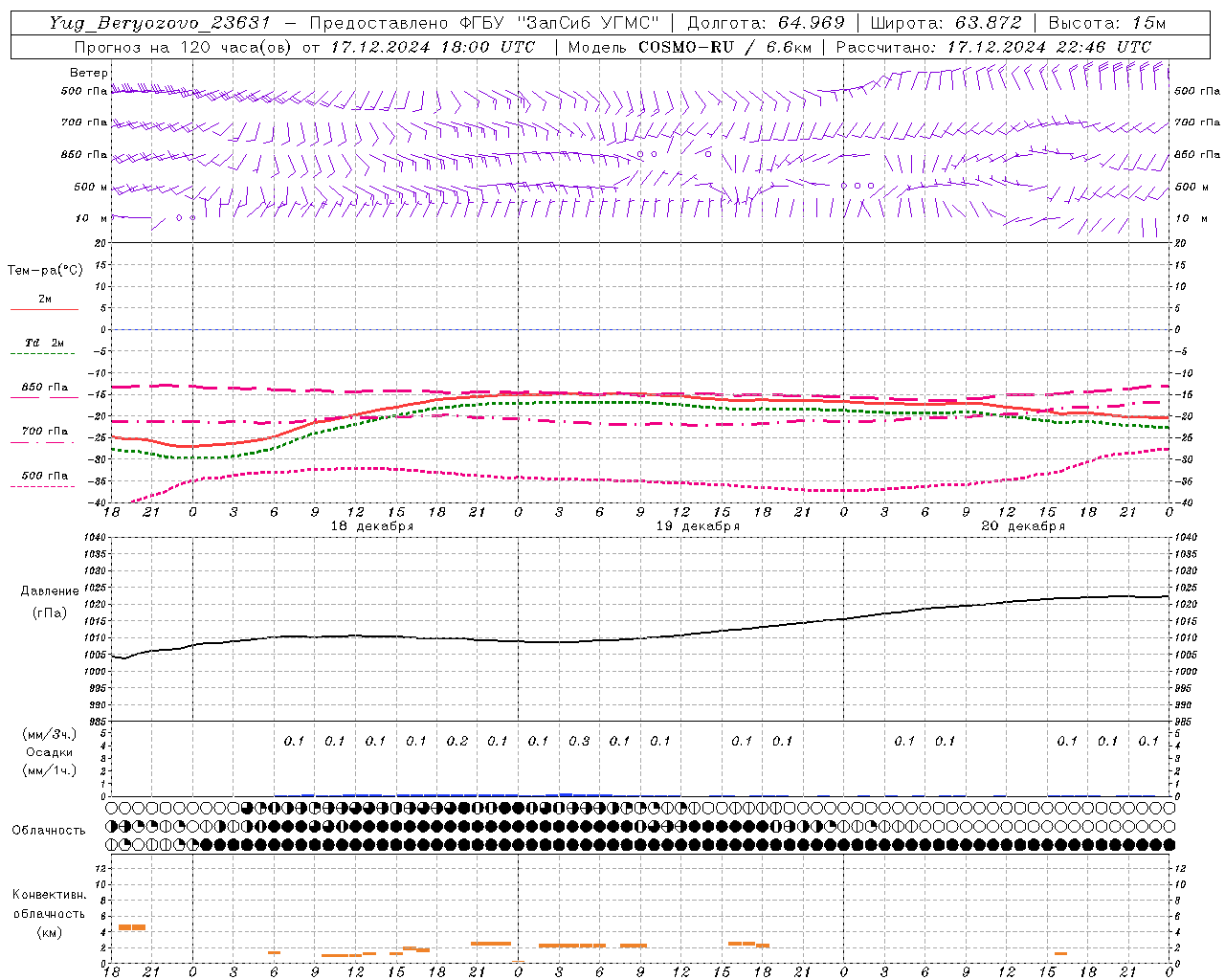Click the '2м' temperature legend entry
Image resolution: width=1225 pixels, height=980 pixels.
click(45, 300)
